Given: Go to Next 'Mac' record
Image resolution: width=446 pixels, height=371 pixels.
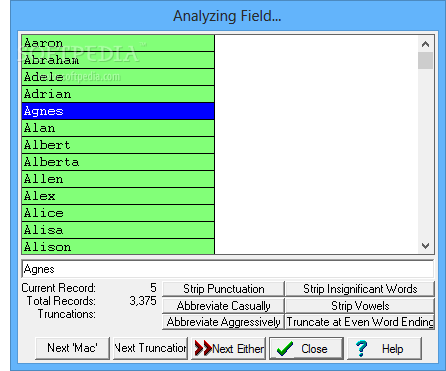Looking at the screenshot, I should coord(72,348).
